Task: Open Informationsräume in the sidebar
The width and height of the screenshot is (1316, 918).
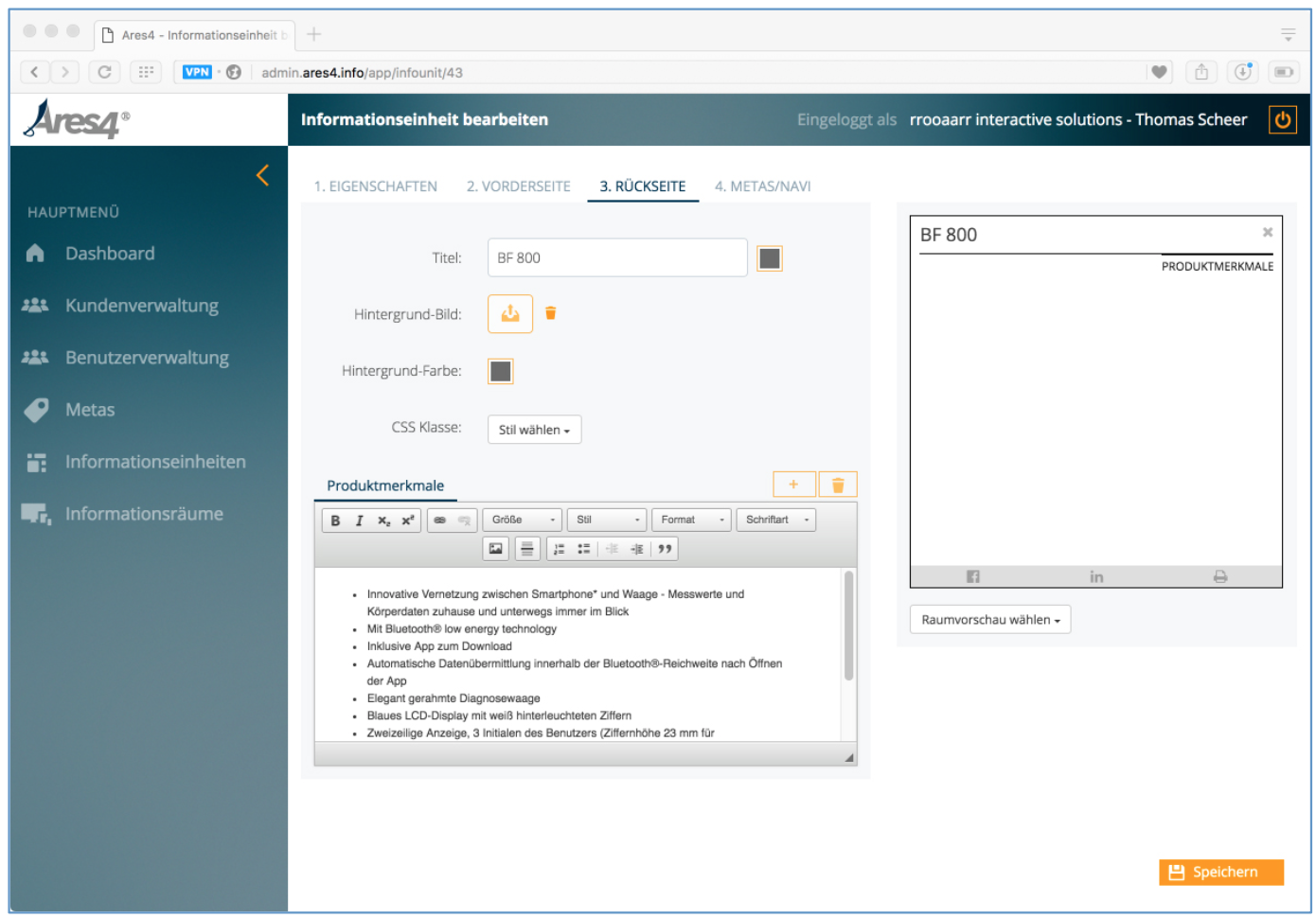Action: [144, 514]
